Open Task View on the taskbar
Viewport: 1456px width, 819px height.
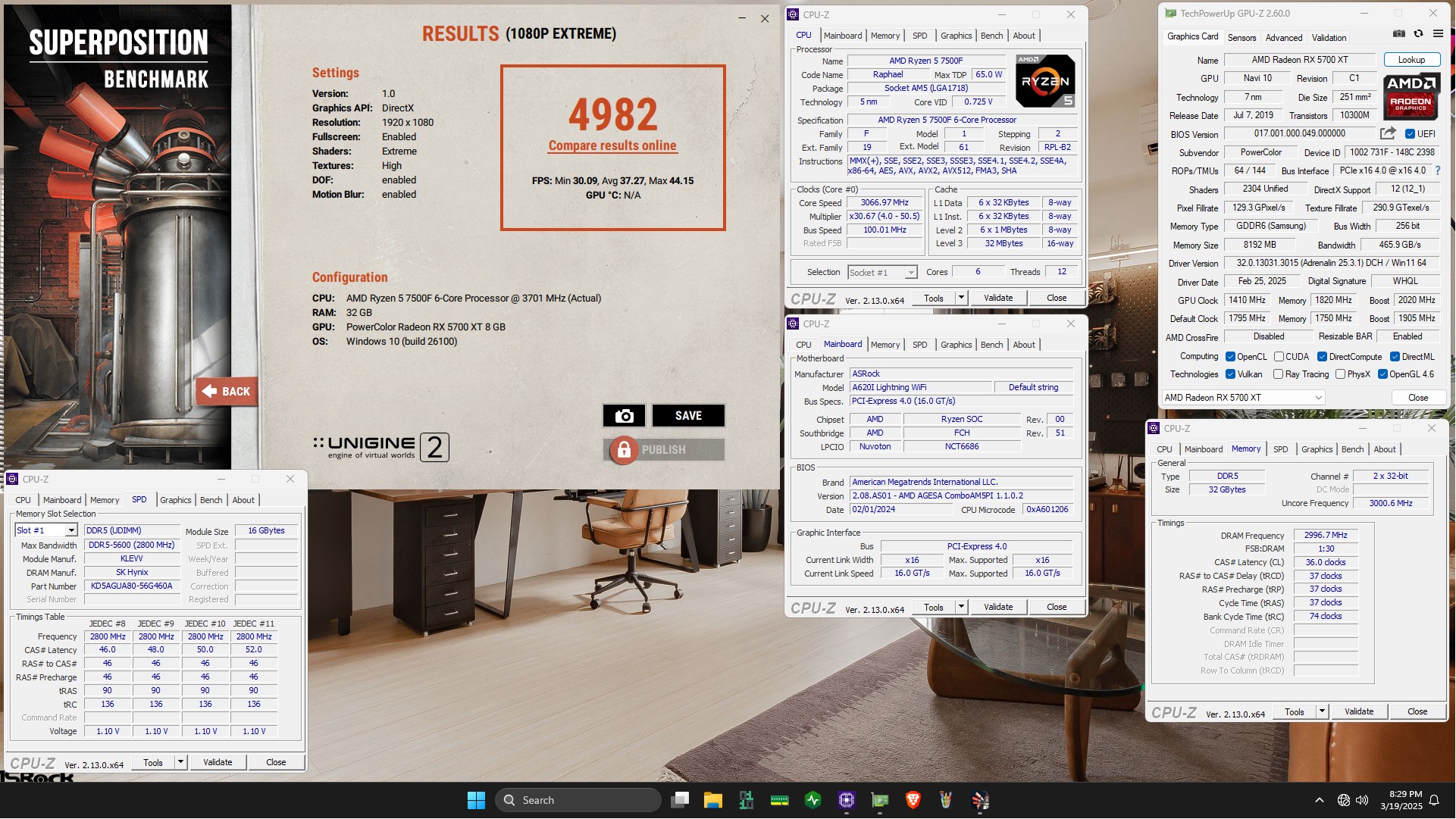681,800
